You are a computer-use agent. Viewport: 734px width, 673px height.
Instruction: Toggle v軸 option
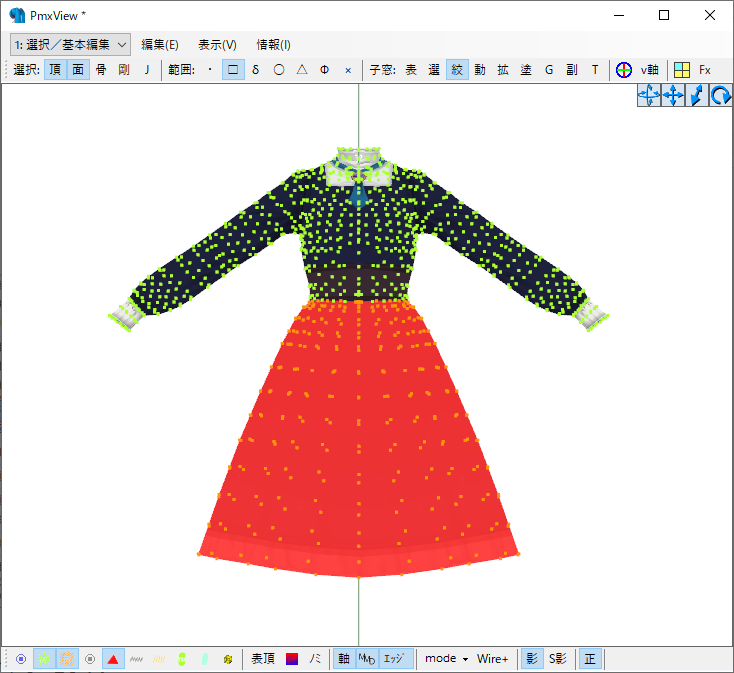650,70
